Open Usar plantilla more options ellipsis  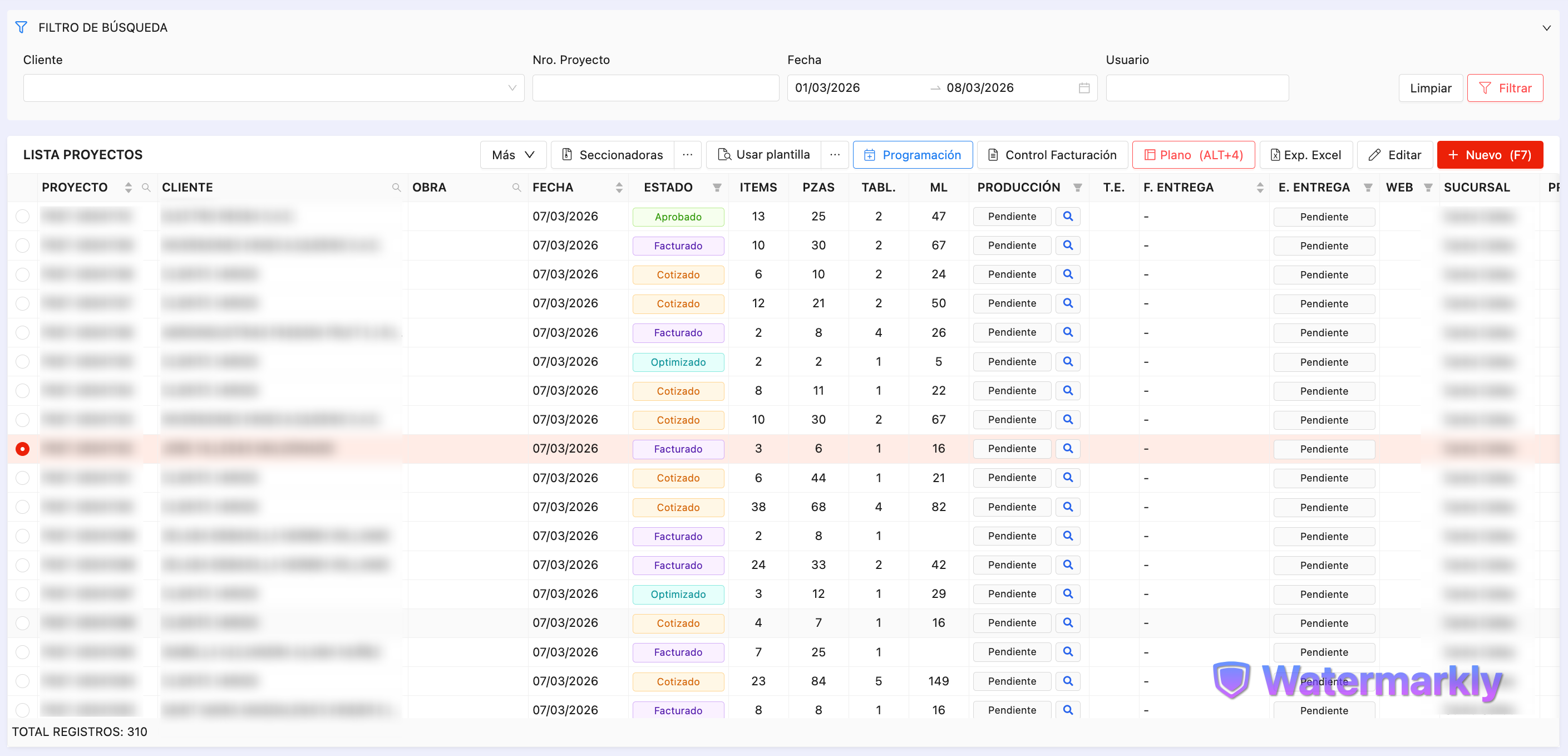[835, 155]
